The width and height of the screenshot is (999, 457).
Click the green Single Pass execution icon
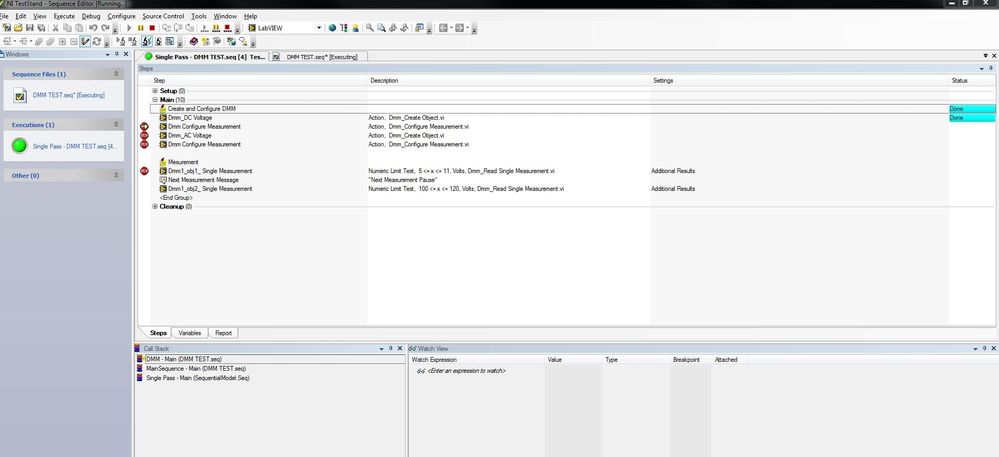point(20,146)
